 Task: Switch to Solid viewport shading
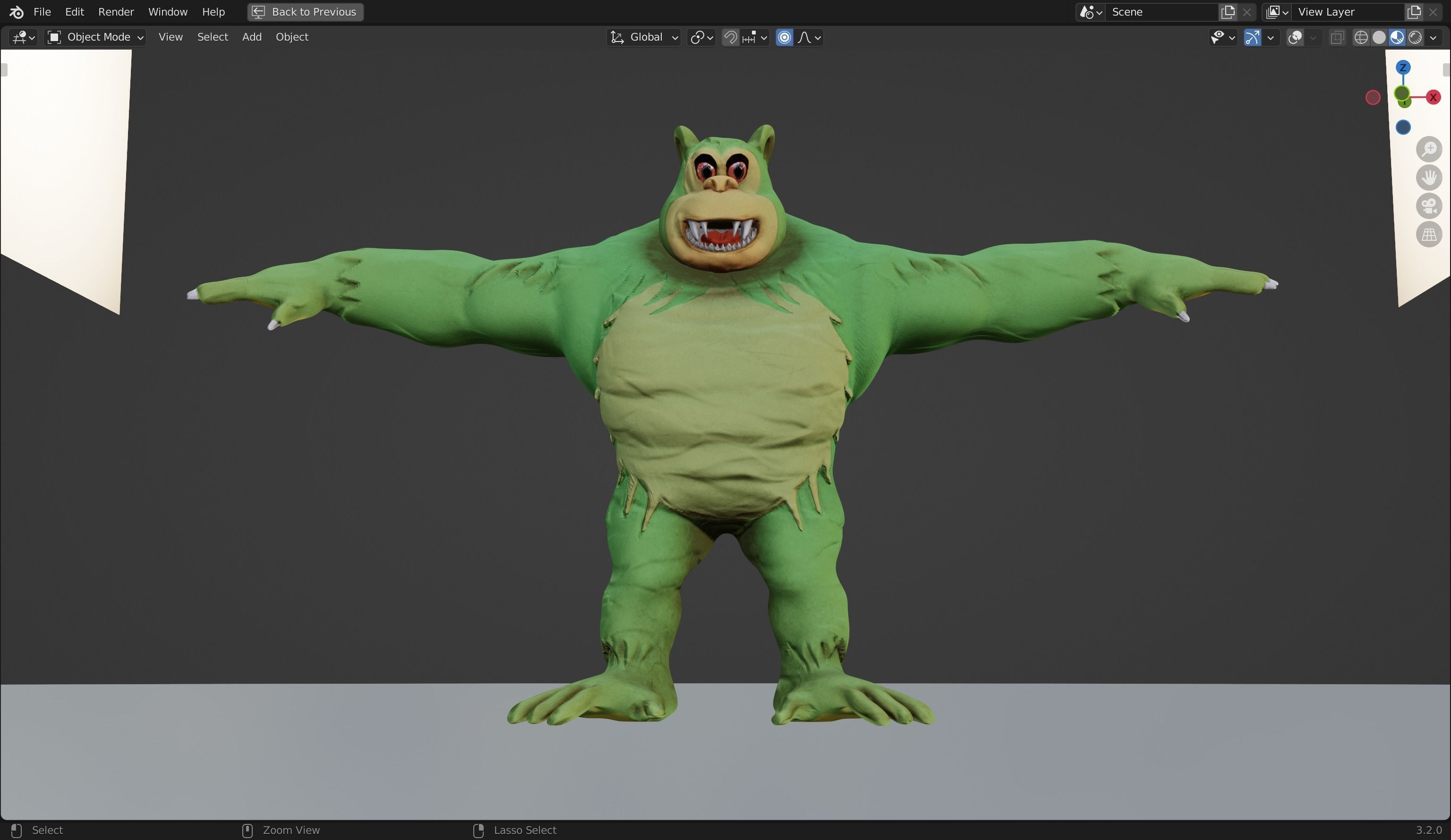click(x=1379, y=37)
